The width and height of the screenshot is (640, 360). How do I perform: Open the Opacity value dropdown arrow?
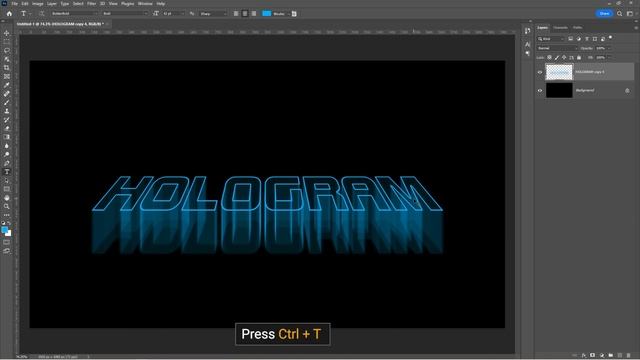(609, 48)
